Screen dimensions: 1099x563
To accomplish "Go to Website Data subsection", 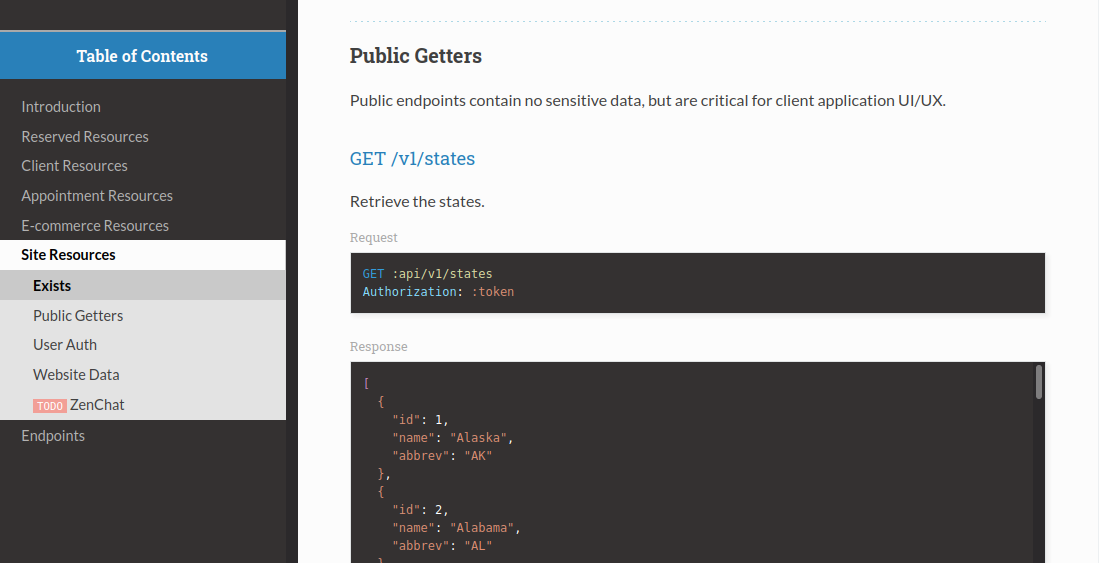I will click(x=76, y=375).
